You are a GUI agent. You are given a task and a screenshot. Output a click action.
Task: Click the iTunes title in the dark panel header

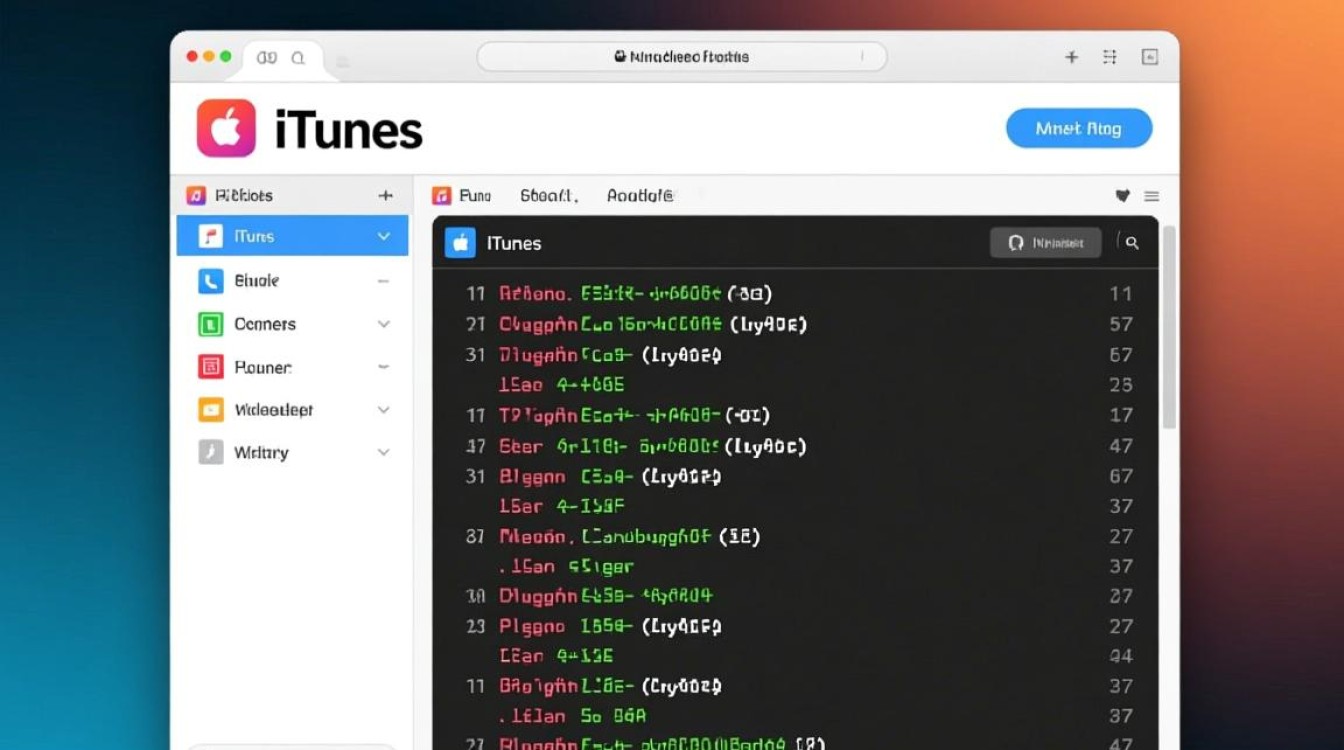(x=514, y=243)
